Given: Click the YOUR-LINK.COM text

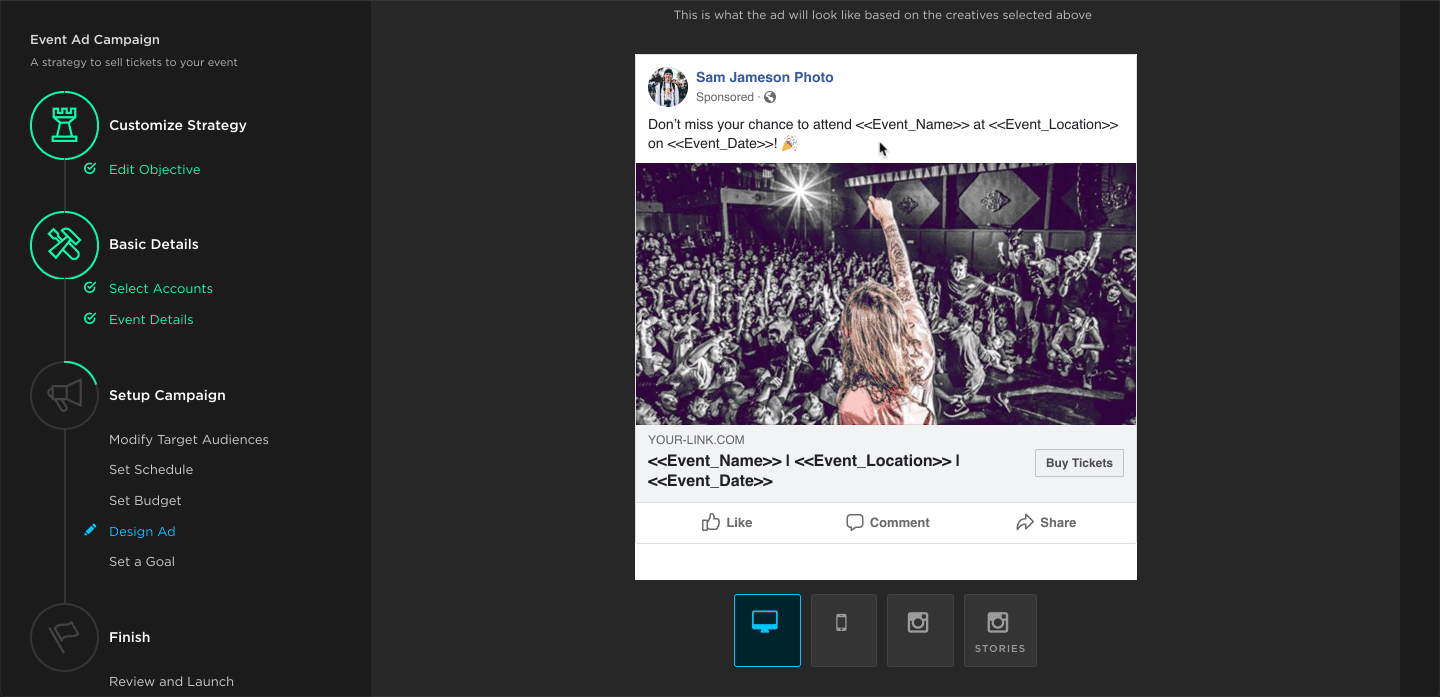Looking at the screenshot, I should [x=696, y=440].
